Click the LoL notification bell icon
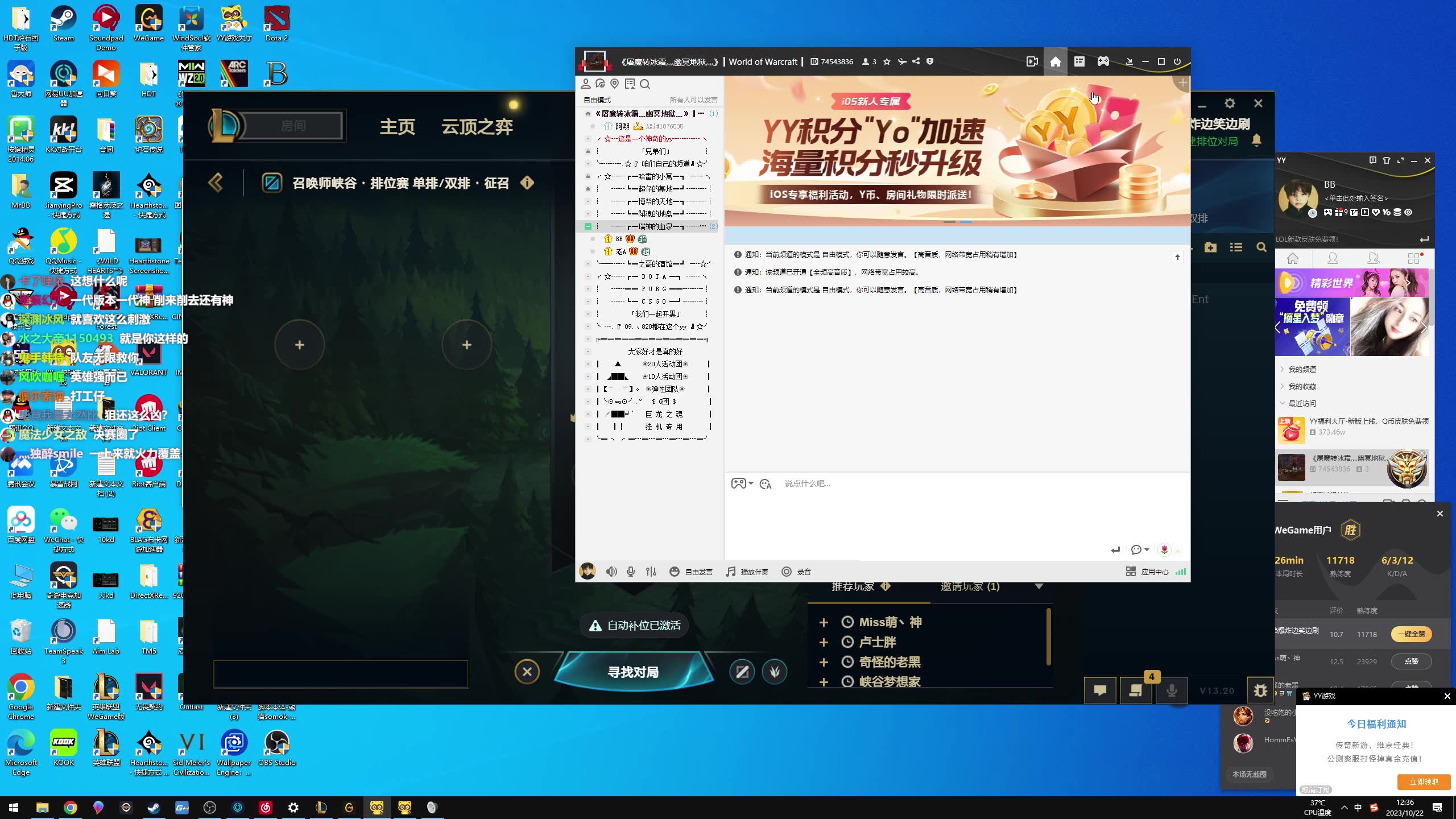This screenshot has height=819, width=1456. (x=1257, y=140)
